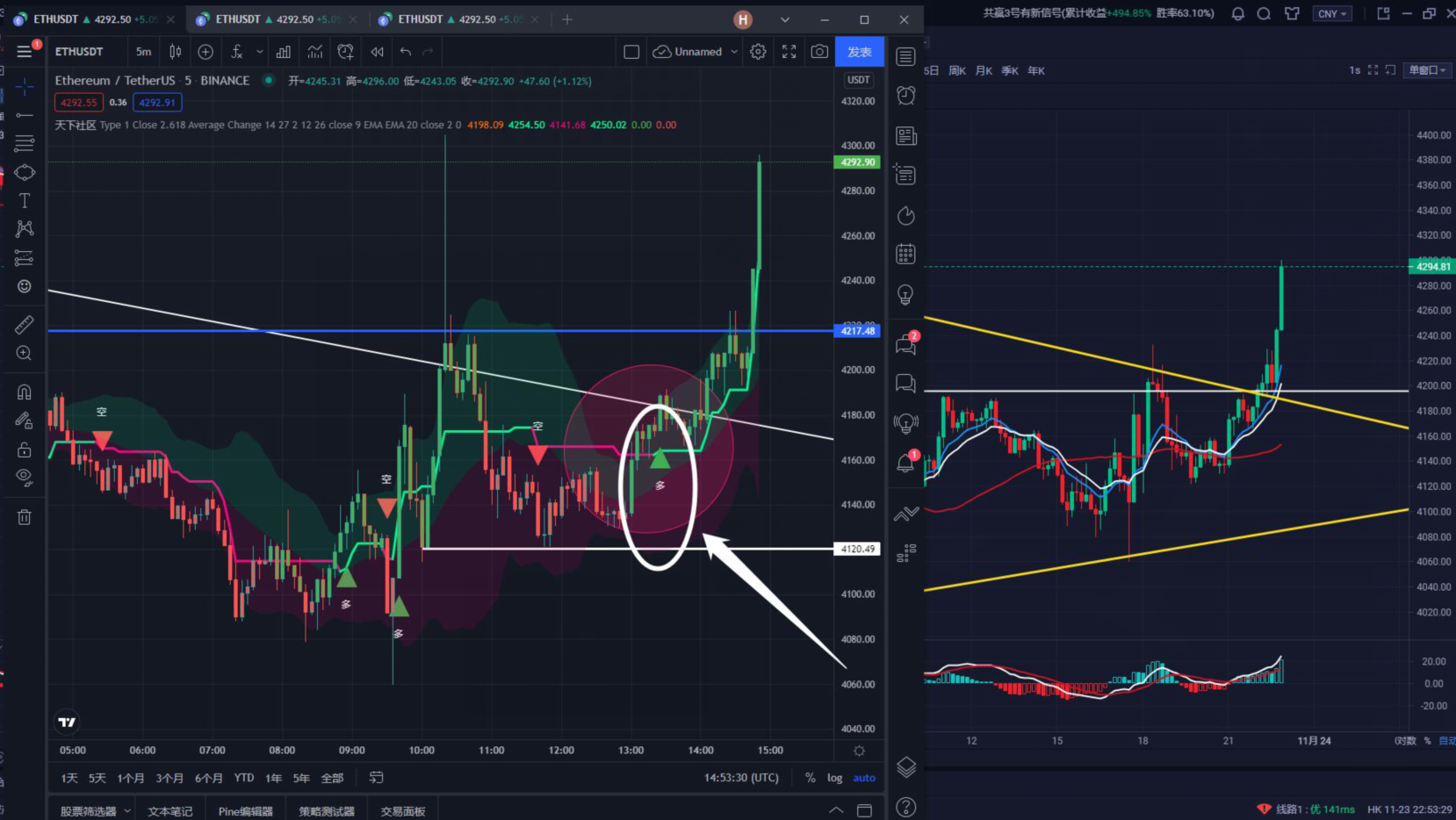
Task: Open the TradingView main hamburger menu
Action: [25, 52]
